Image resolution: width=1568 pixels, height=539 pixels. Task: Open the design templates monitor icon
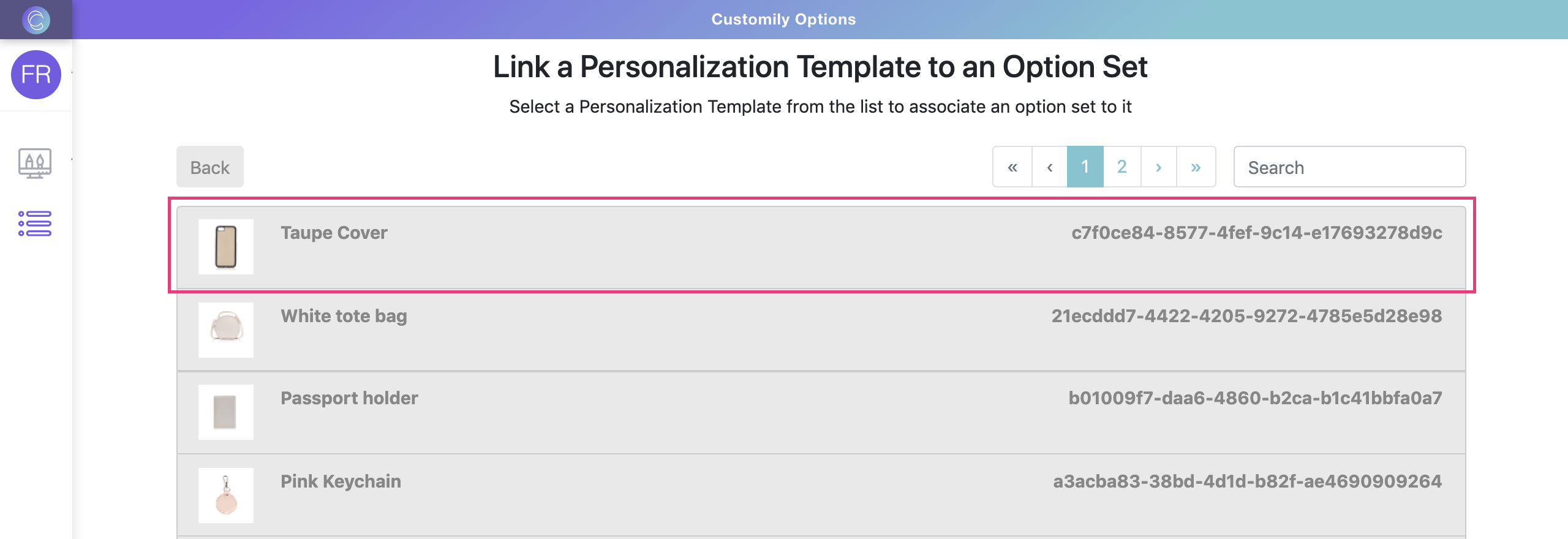[35, 163]
